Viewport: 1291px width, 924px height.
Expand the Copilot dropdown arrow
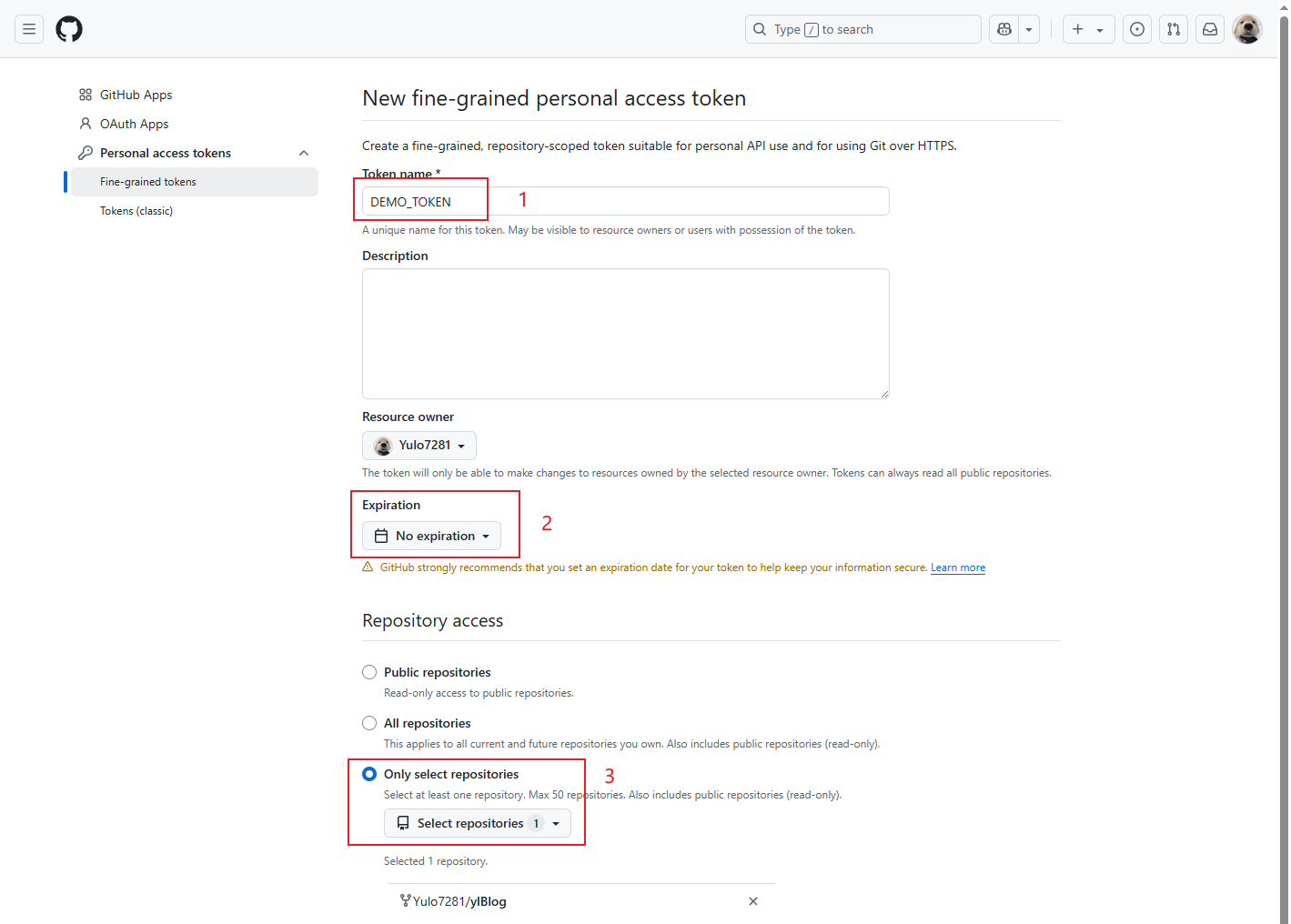1029,29
